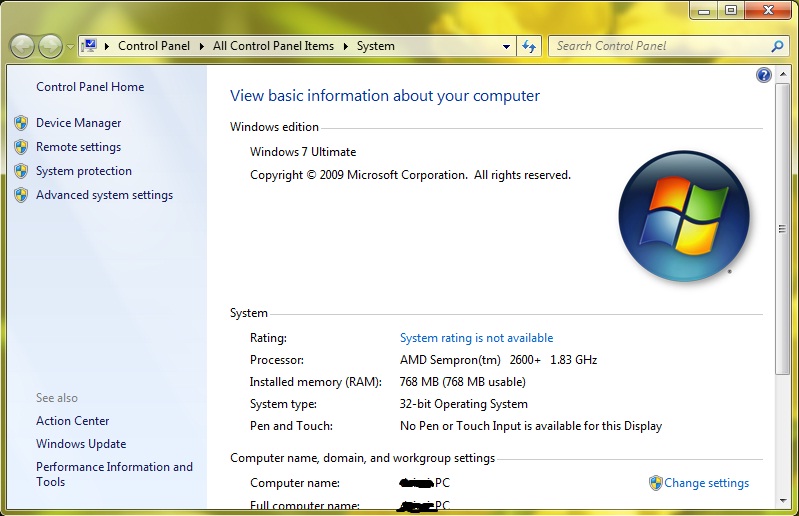
Task: Open address bar history dropdown
Action: (506, 47)
